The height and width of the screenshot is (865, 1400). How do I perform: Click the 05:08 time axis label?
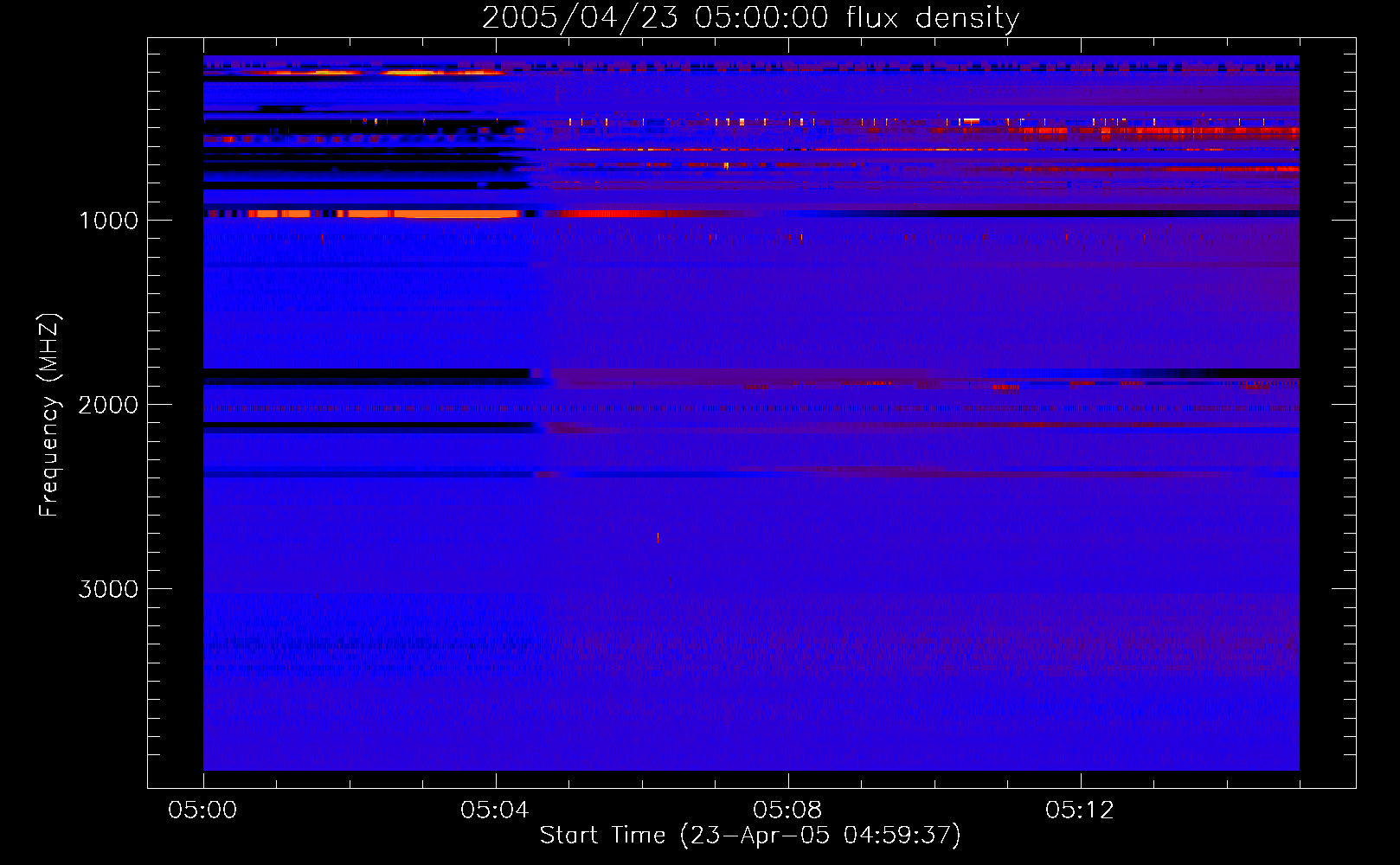click(x=787, y=810)
